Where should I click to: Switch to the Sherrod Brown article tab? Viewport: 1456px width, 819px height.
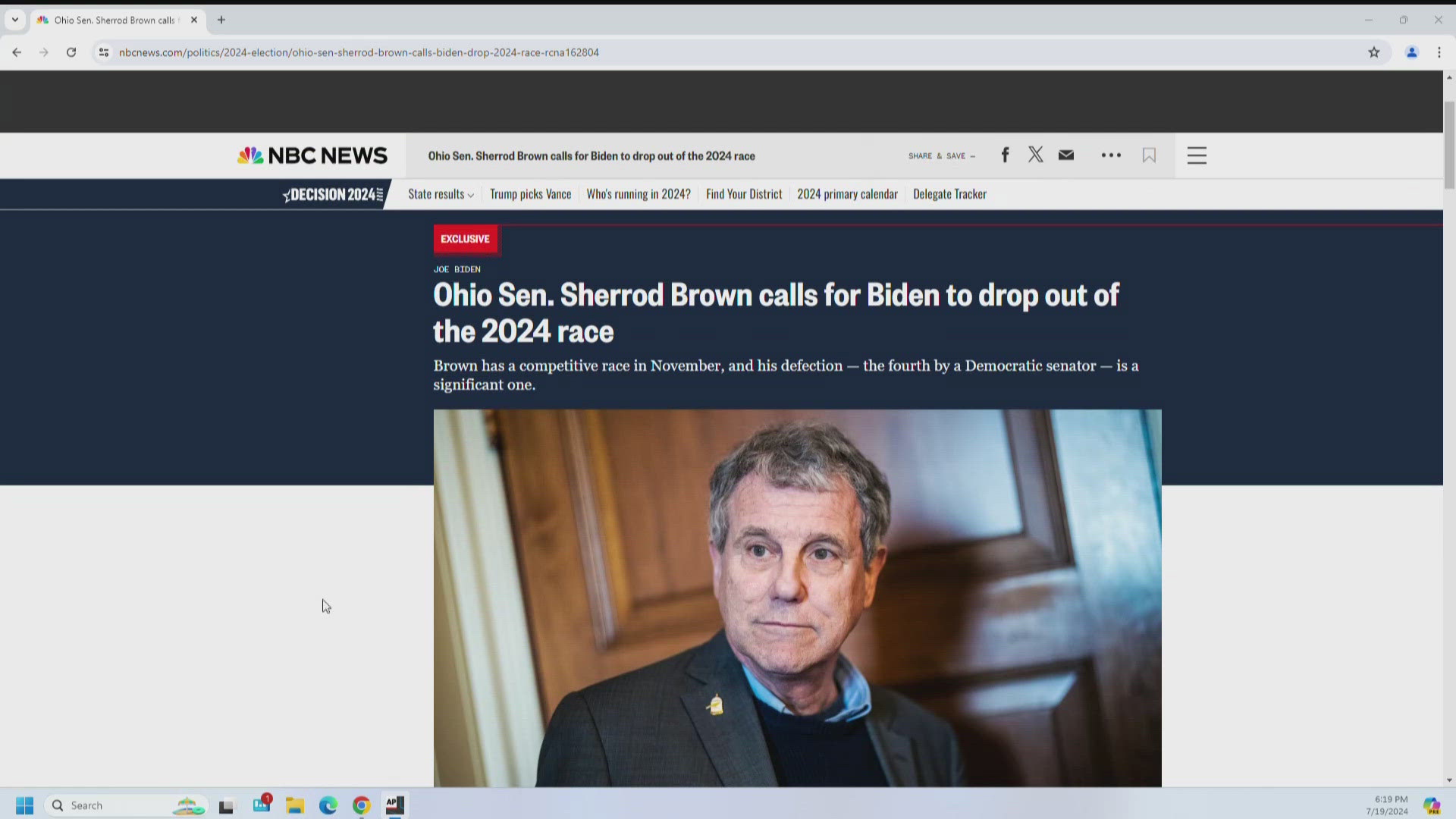point(114,20)
